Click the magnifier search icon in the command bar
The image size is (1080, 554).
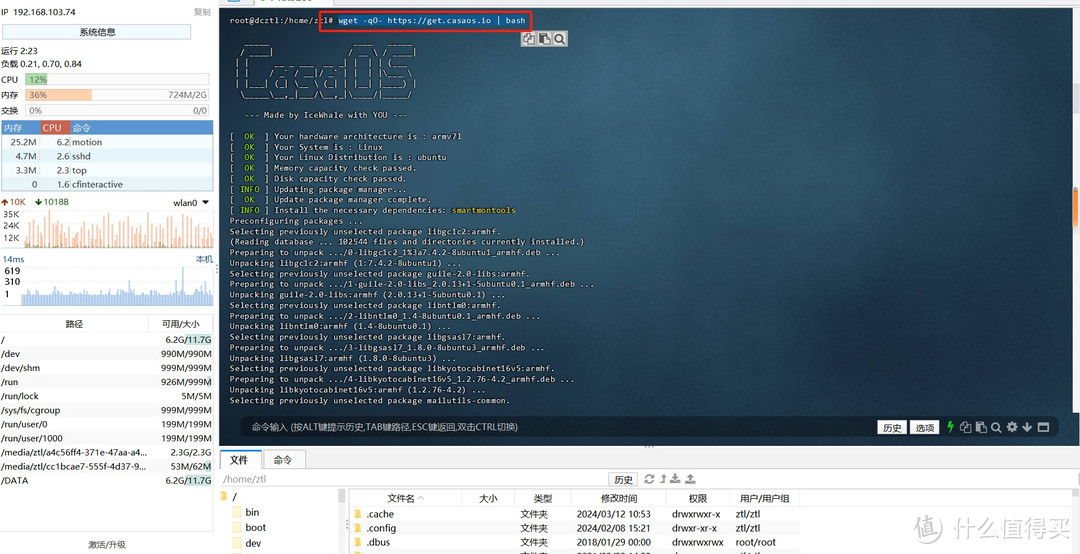pos(996,427)
